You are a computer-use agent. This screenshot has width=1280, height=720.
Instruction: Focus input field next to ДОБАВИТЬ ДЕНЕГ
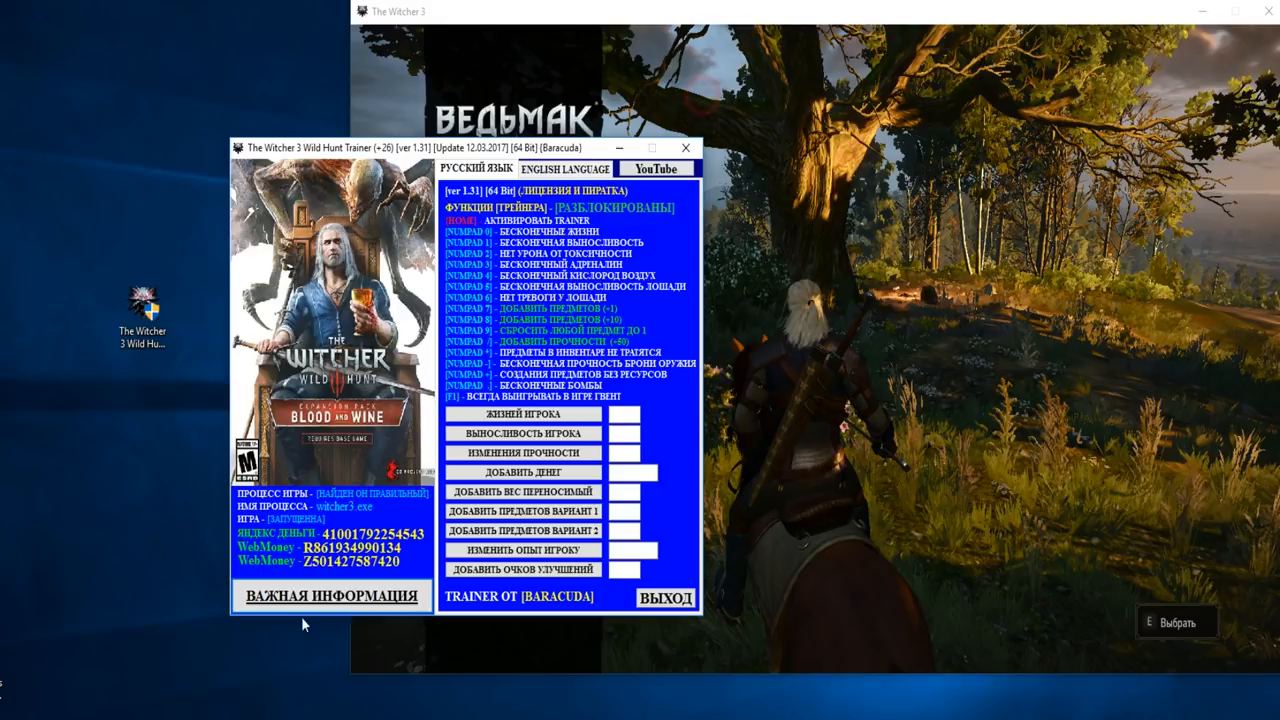[633, 472]
